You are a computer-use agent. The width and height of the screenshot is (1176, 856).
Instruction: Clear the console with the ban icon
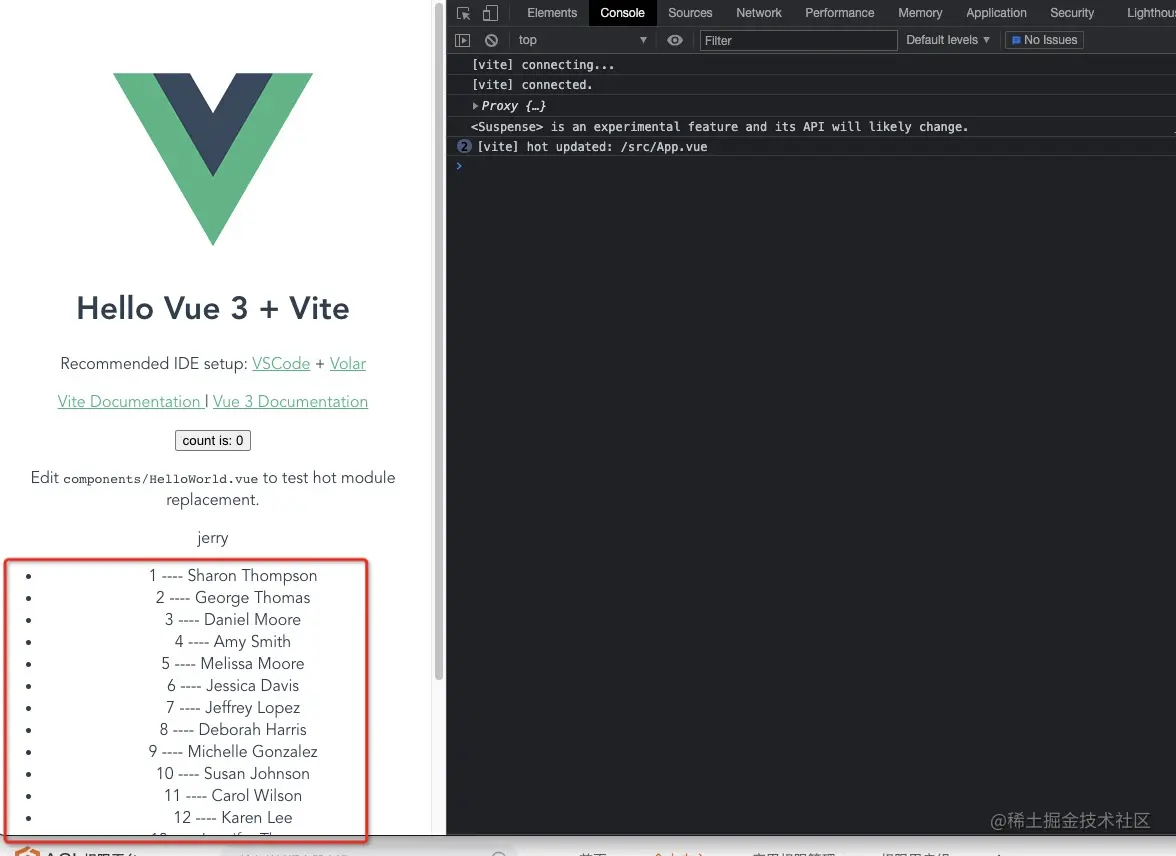491,41
